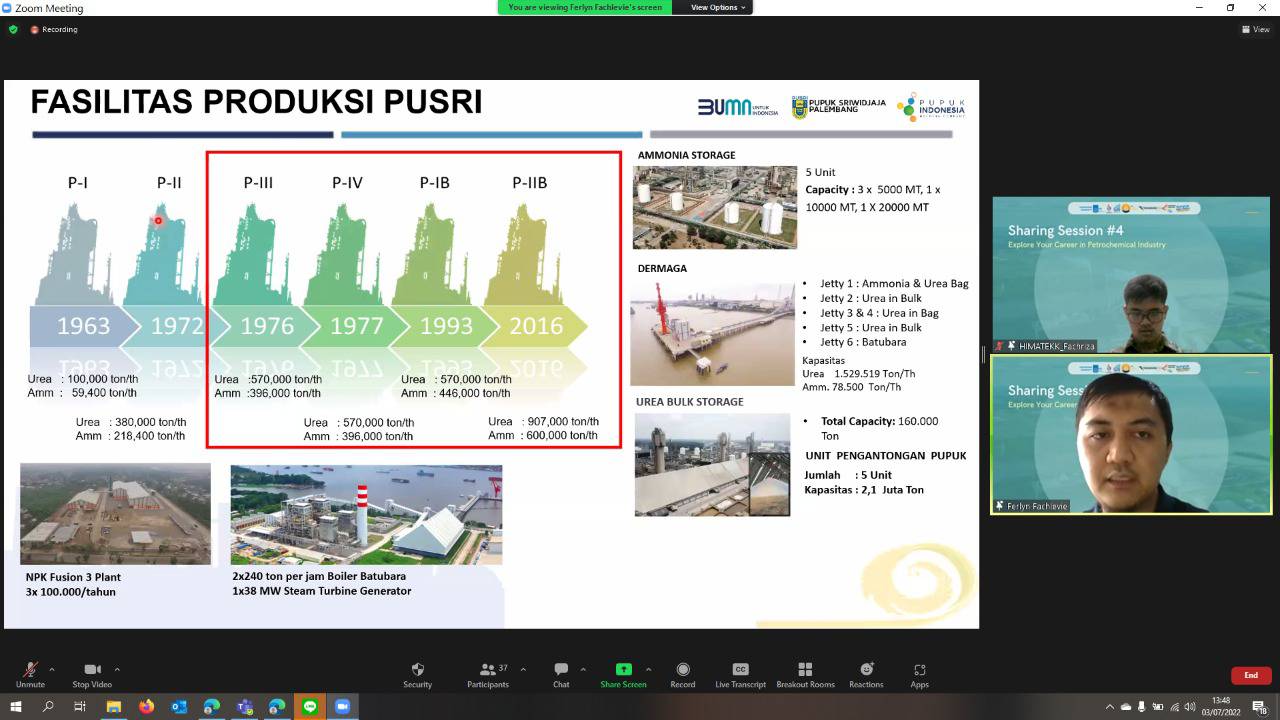Open Firefox from taskbar
The height and width of the screenshot is (720, 1280).
[x=147, y=706]
